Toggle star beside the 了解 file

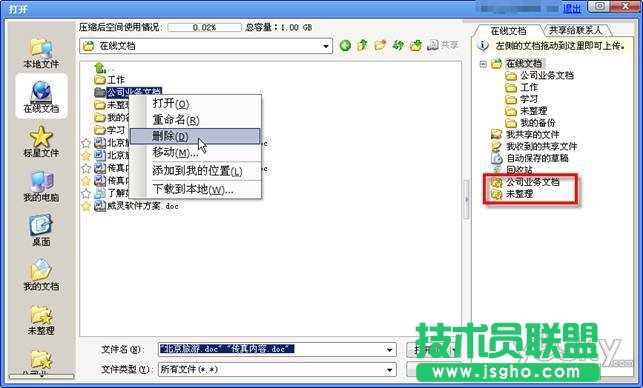click(x=86, y=193)
